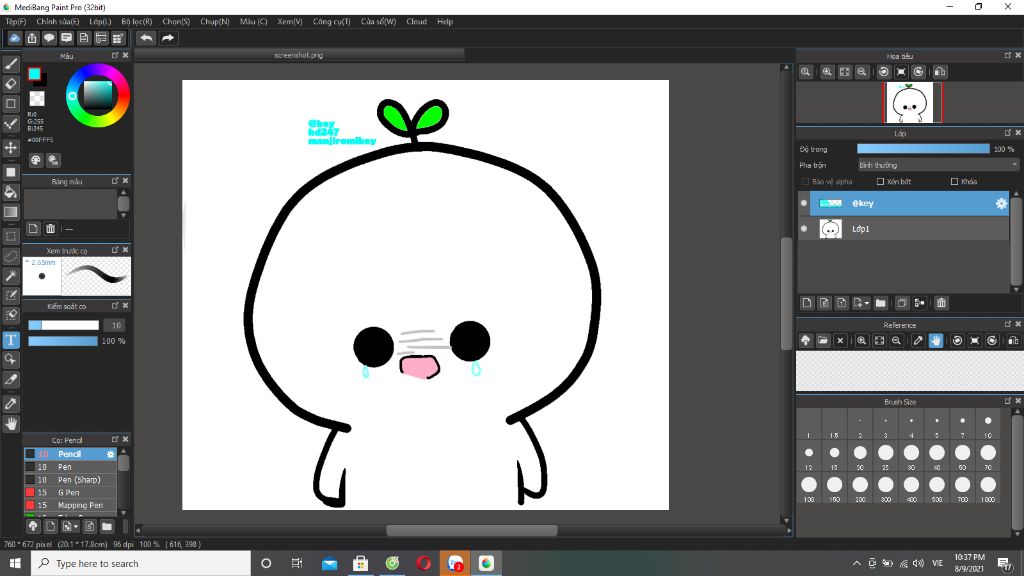Click the Undo arrow in top toolbar
1024x576 pixels.
146,38
